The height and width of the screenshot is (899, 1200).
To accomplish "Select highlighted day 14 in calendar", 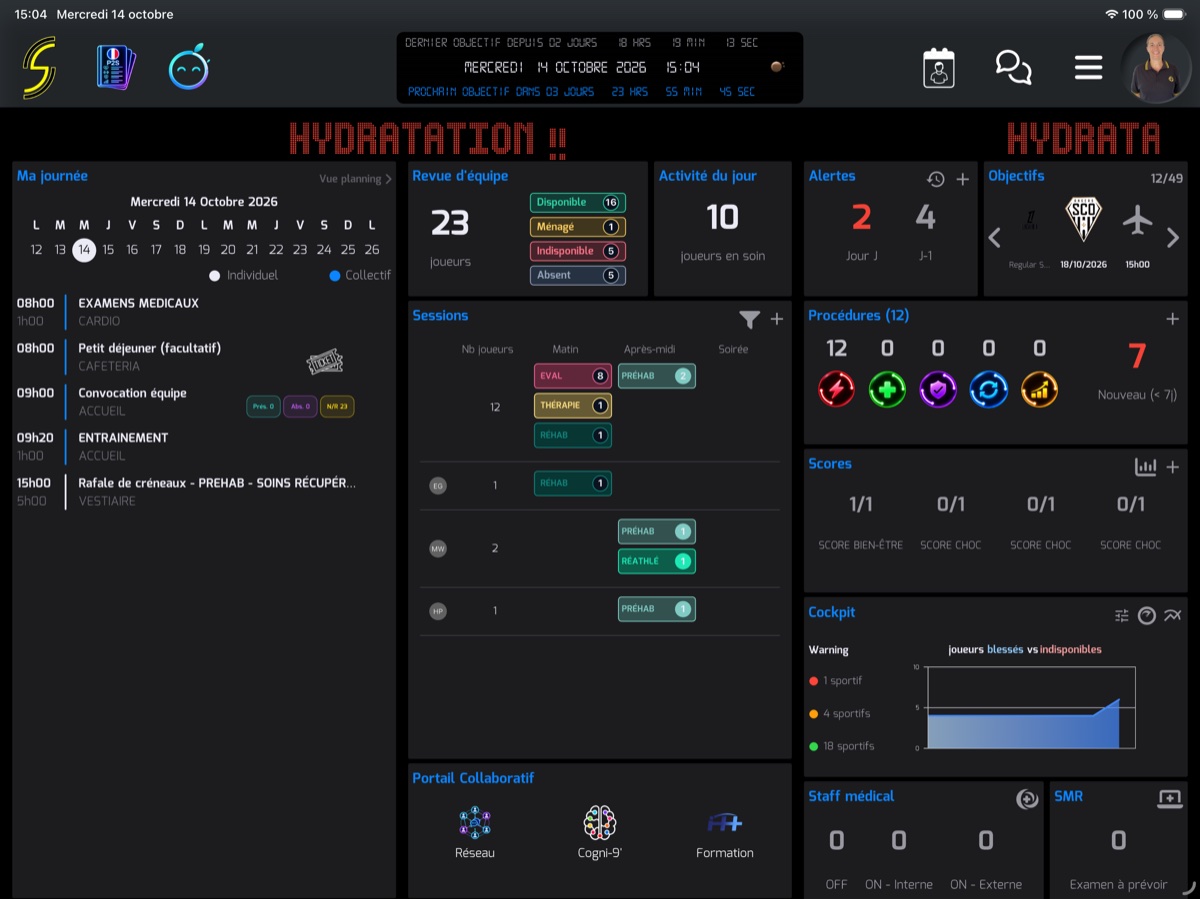I will tap(84, 250).
